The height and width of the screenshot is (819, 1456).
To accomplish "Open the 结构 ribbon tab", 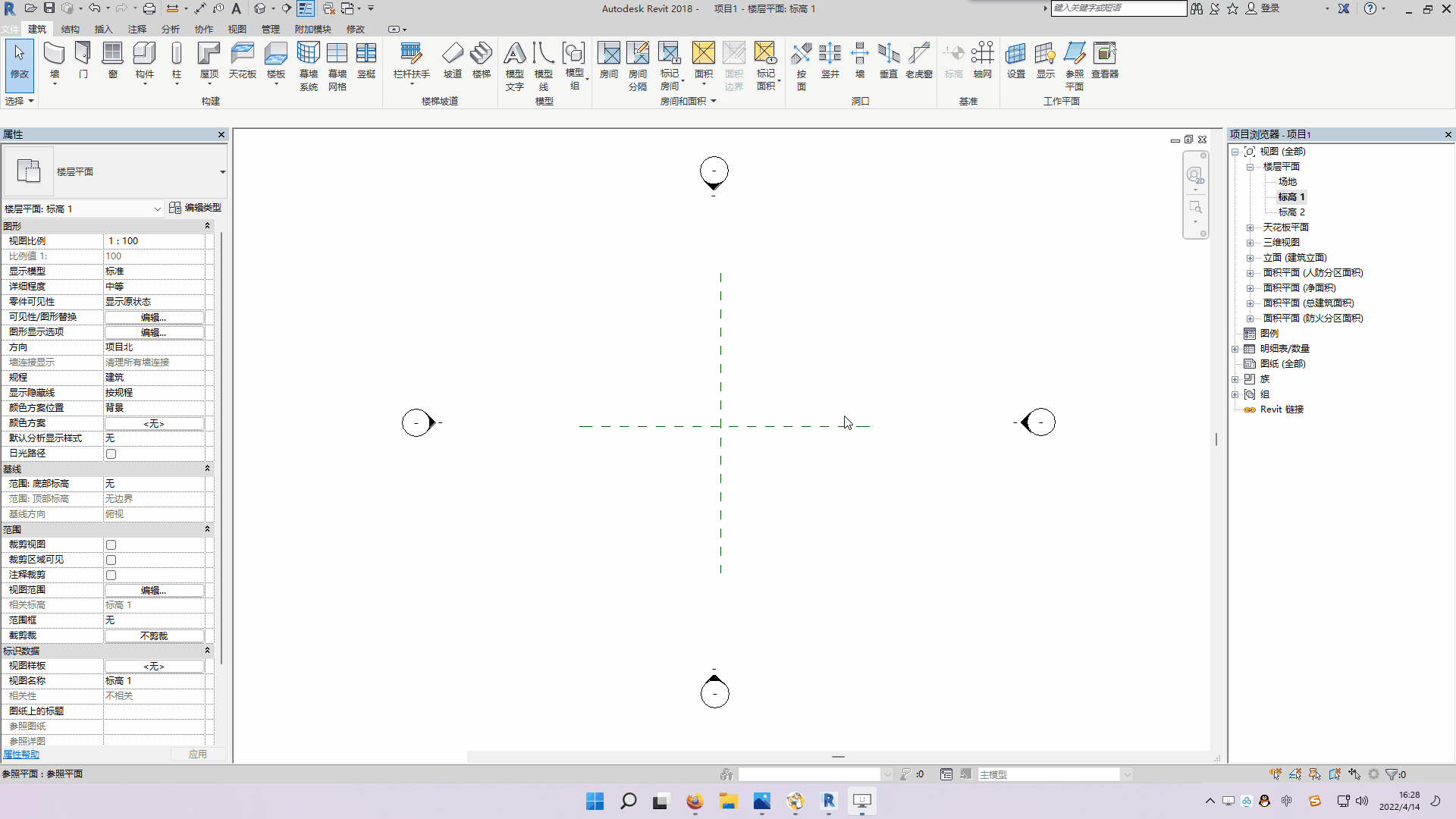I will click(x=70, y=29).
